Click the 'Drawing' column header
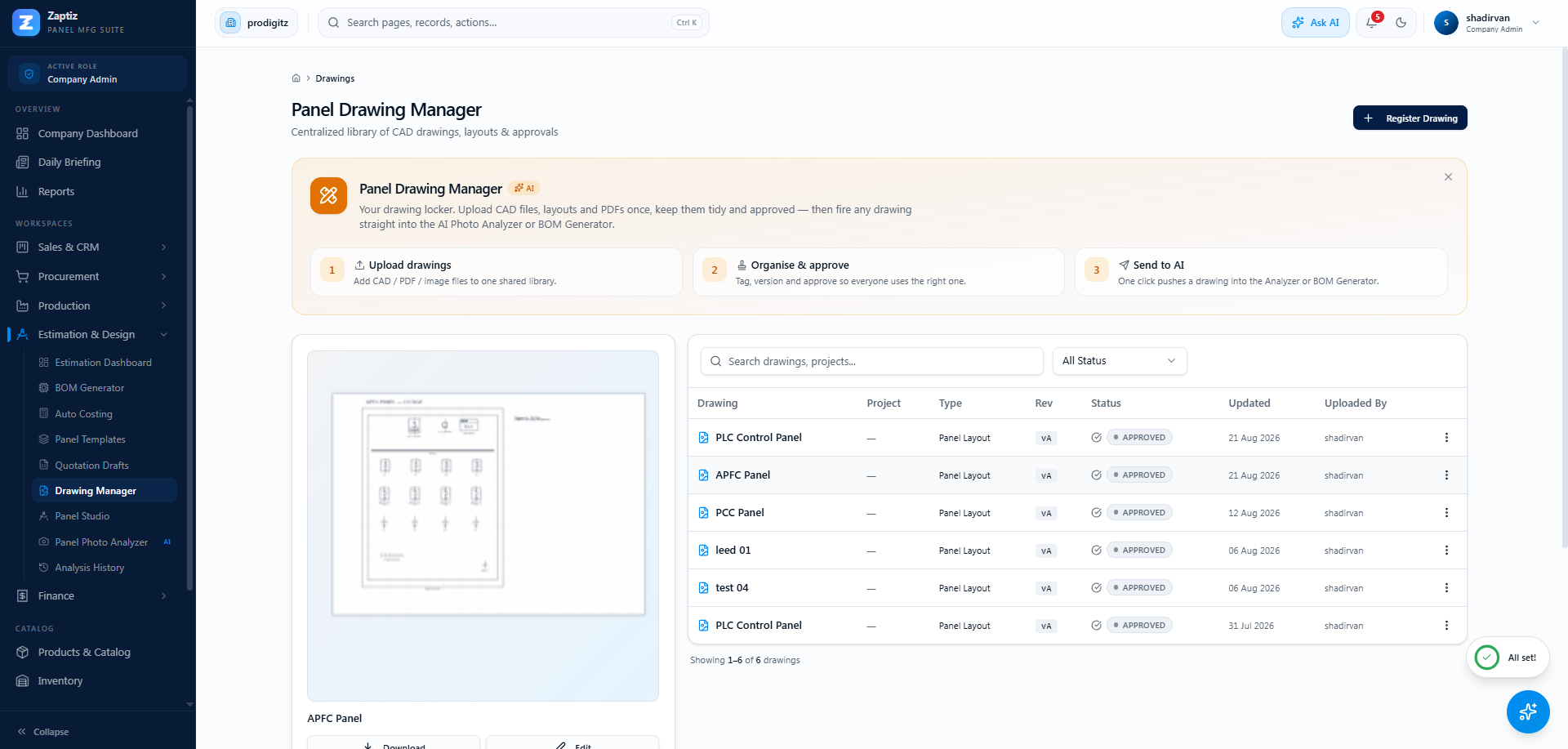This screenshot has width=1568, height=749. [x=718, y=403]
